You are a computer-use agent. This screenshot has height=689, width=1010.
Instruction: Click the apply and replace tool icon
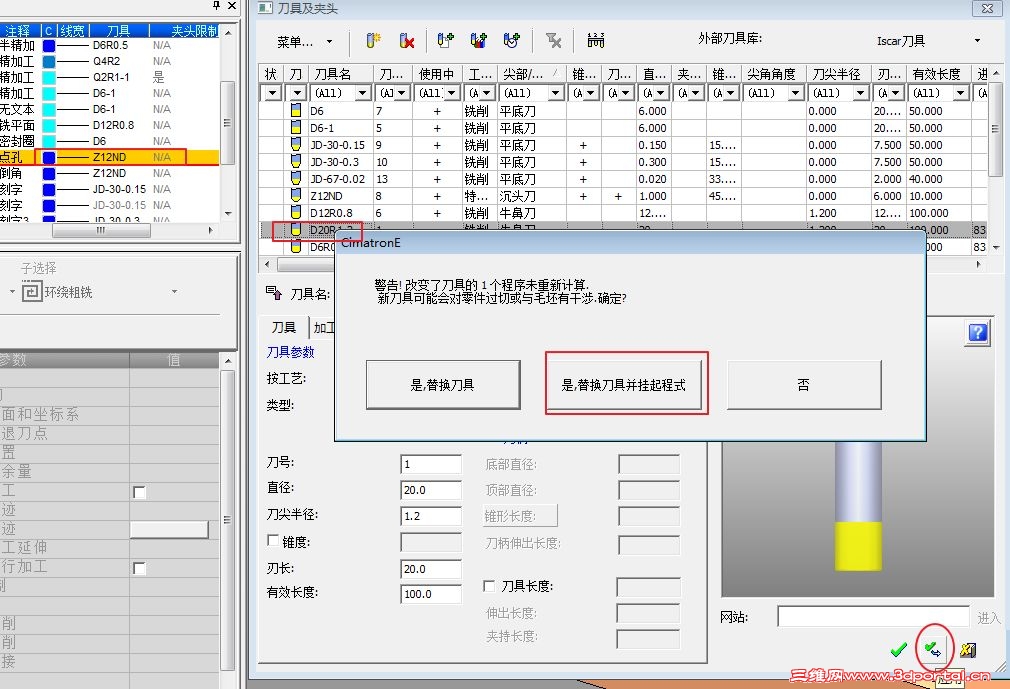[x=933, y=649]
